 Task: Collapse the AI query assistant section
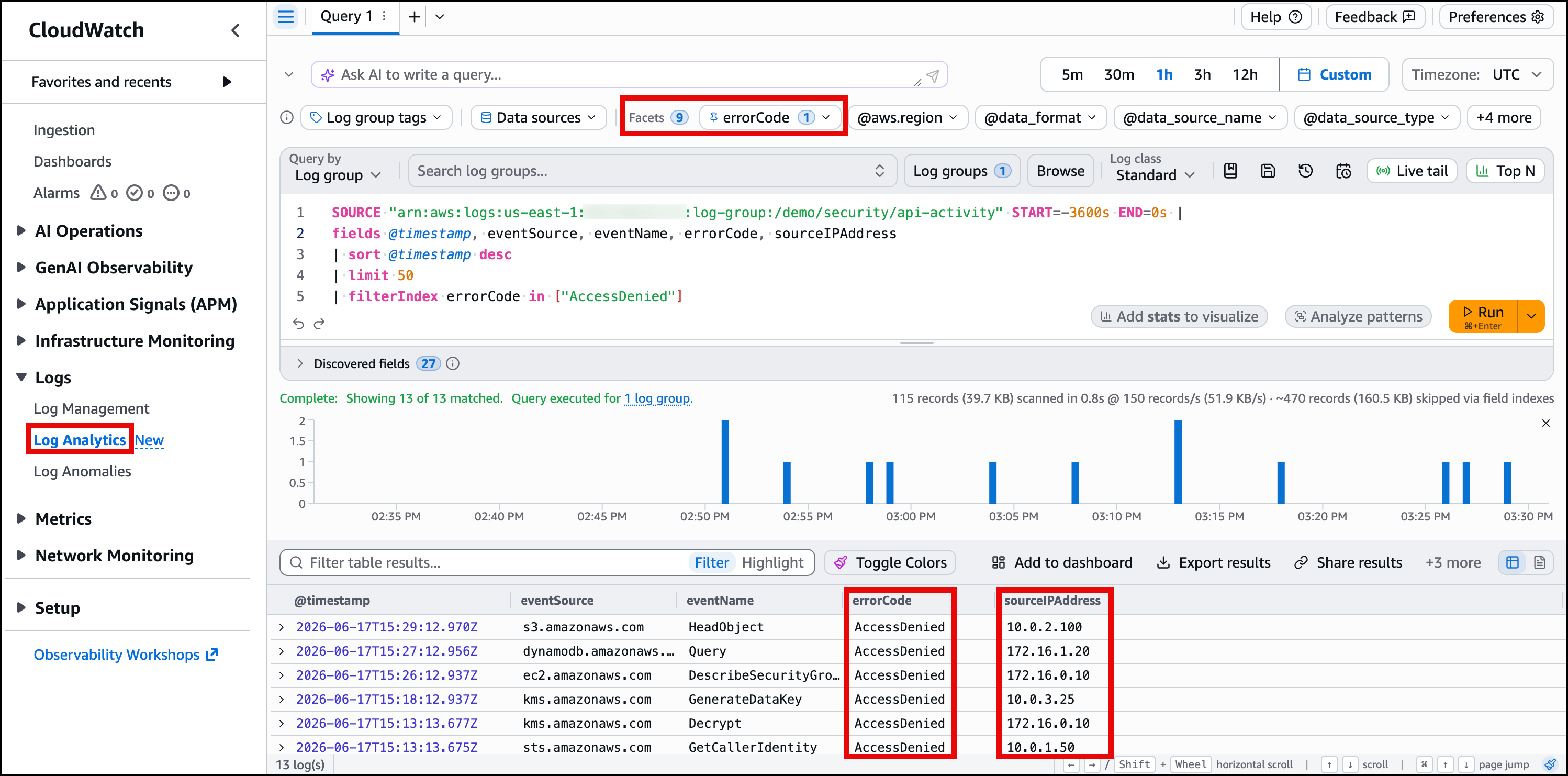[x=289, y=75]
